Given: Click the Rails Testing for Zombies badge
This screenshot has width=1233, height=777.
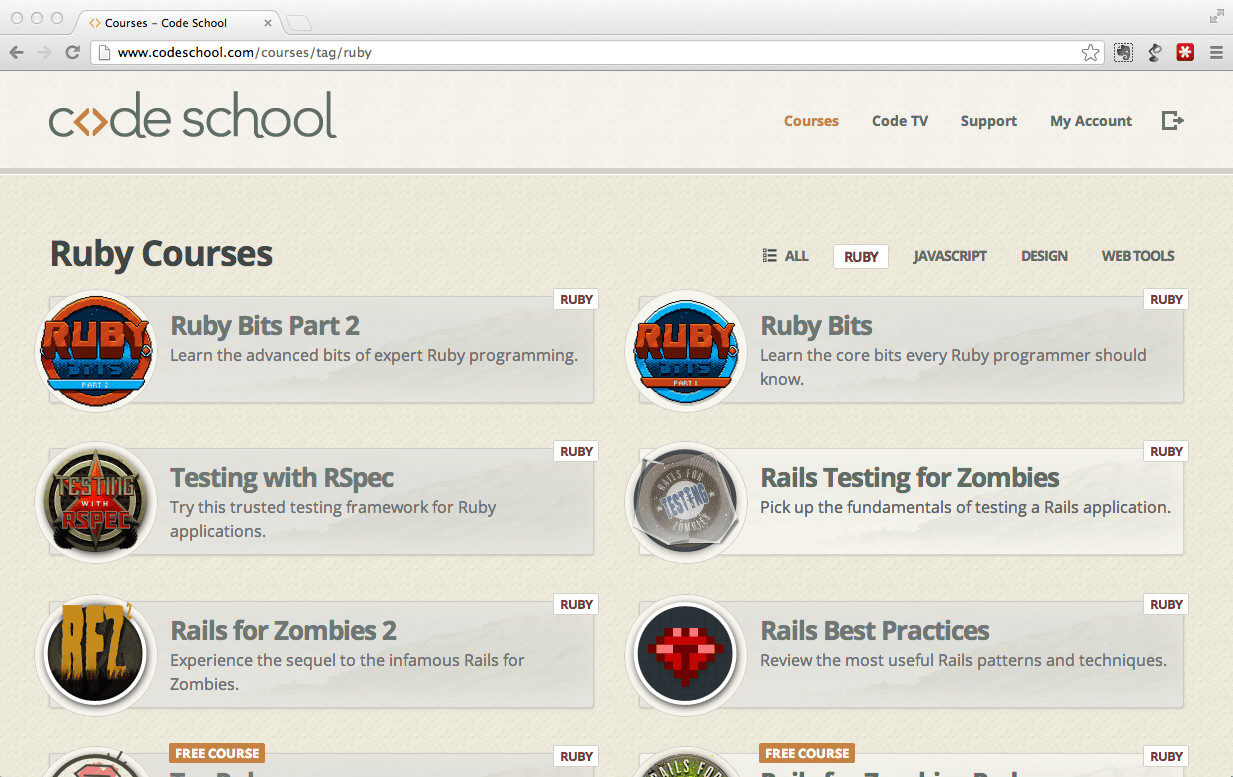Looking at the screenshot, I should (x=686, y=503).
